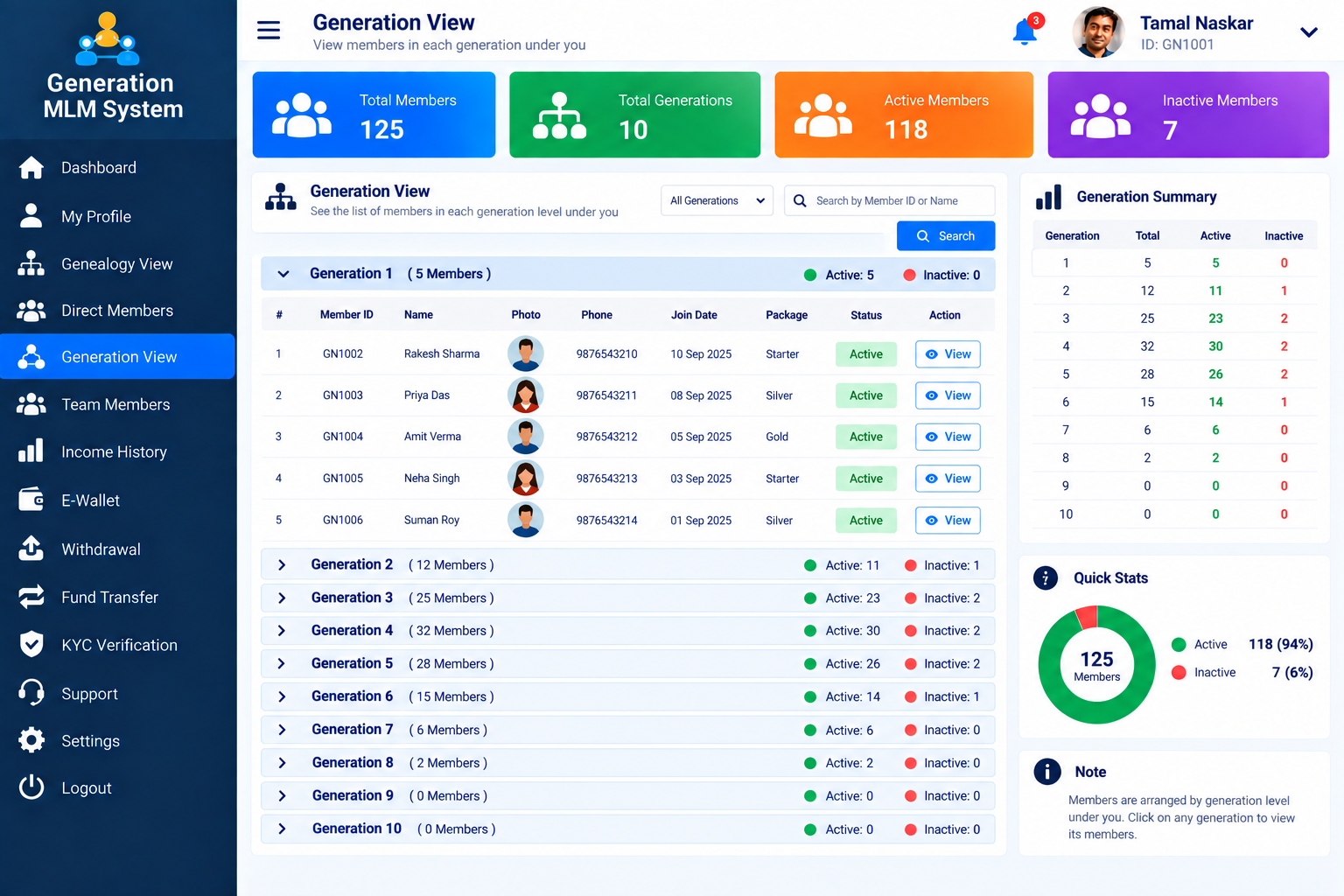Open the hamburger menu icon

pyautogui.click(x=269, y=30)
